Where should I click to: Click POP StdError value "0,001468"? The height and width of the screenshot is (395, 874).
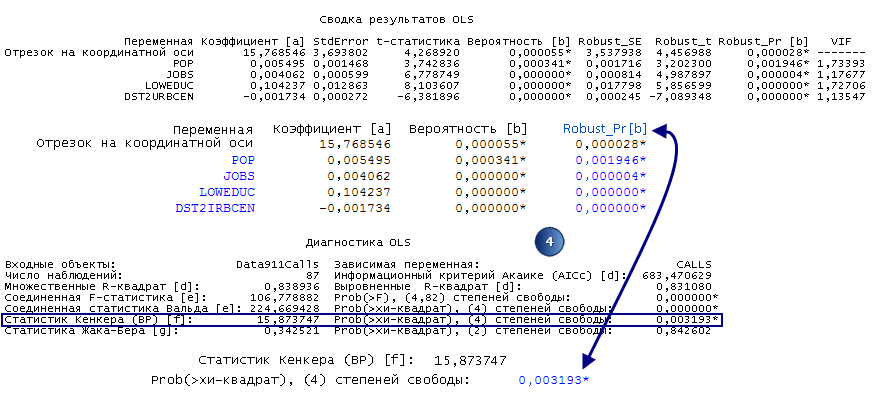(x=341, y=64)
